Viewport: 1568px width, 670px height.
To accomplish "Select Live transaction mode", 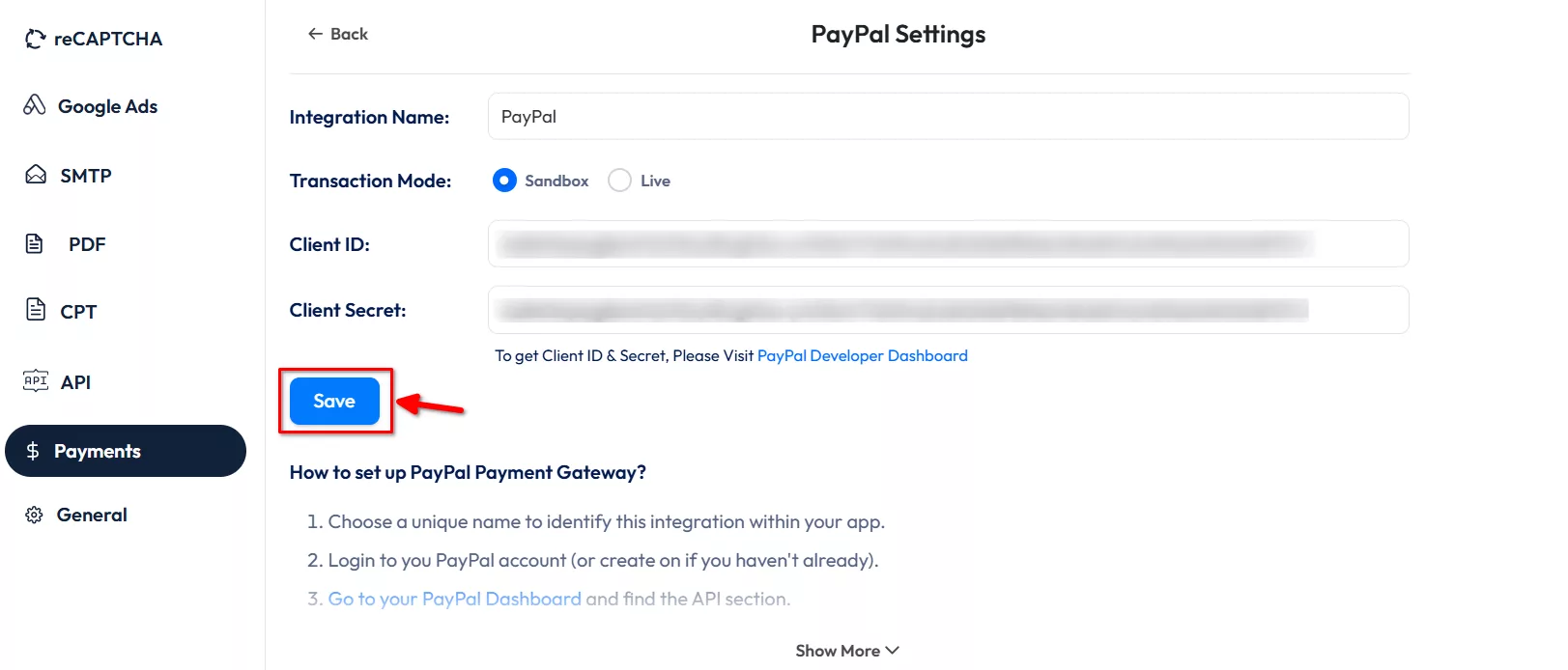I will click(x=619, y=181).
